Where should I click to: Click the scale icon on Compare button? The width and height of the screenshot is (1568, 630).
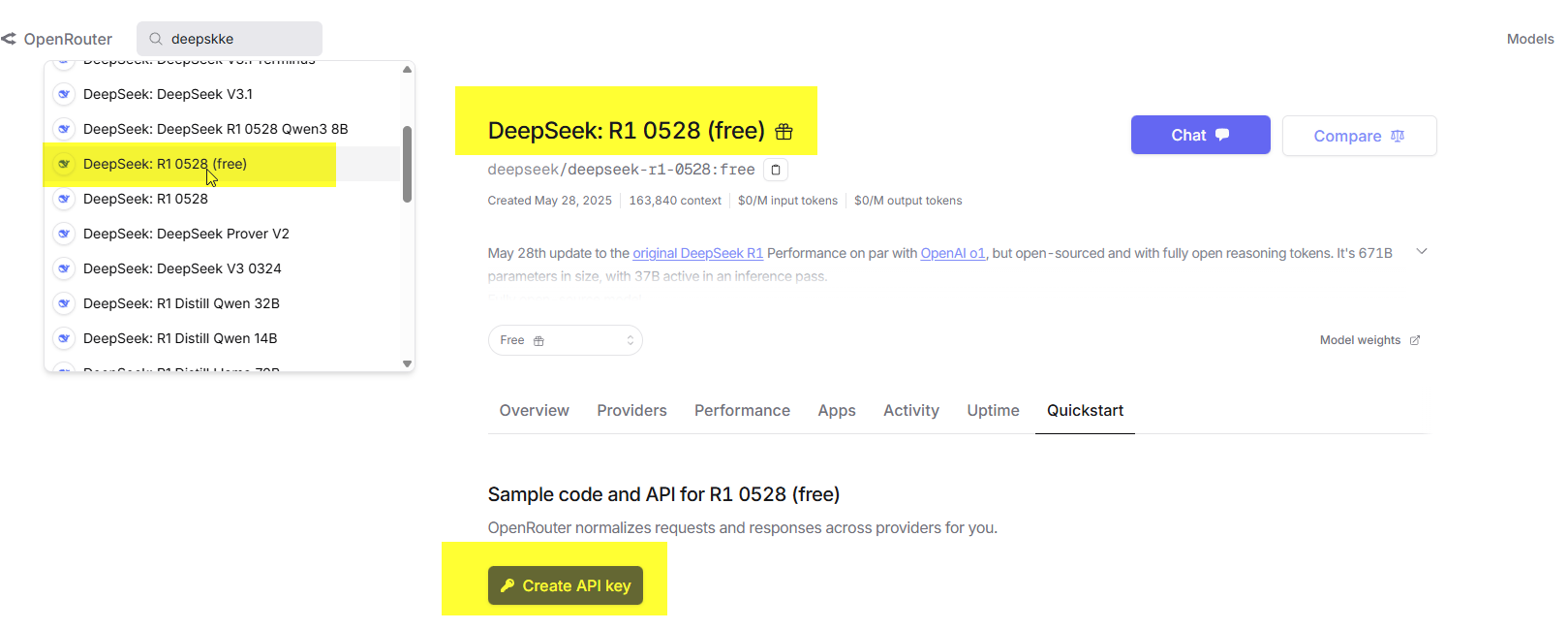click(x=1398, y=136)
